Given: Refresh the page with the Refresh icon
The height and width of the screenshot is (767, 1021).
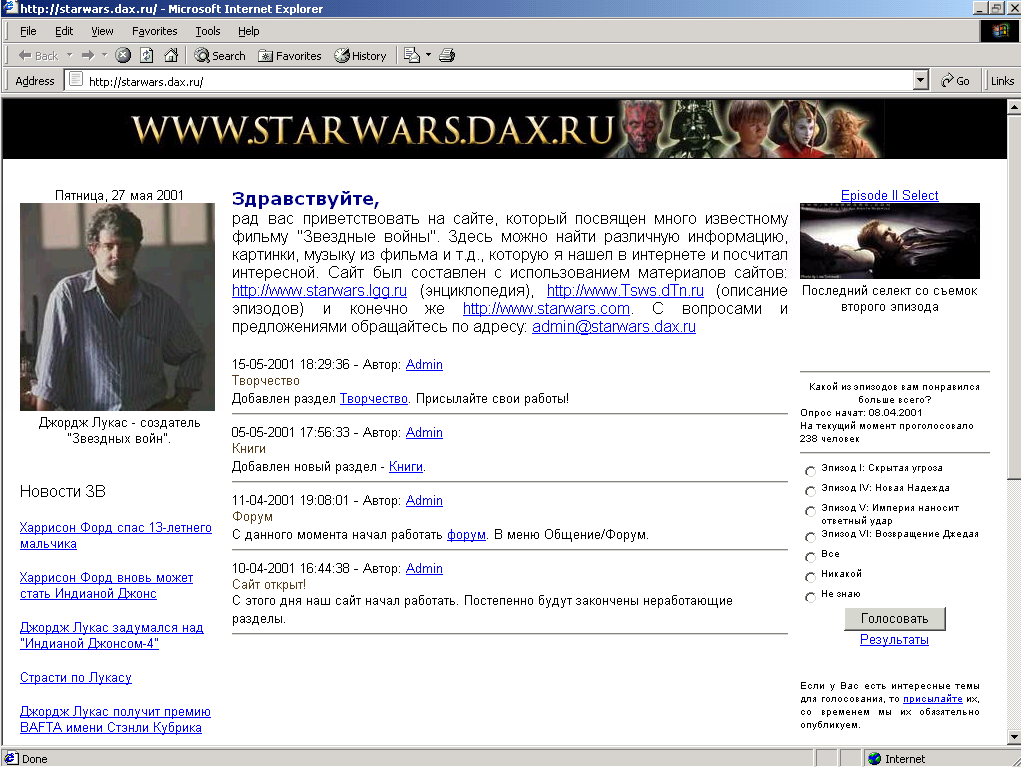Looking at the screenshot, I should (147, 56).
